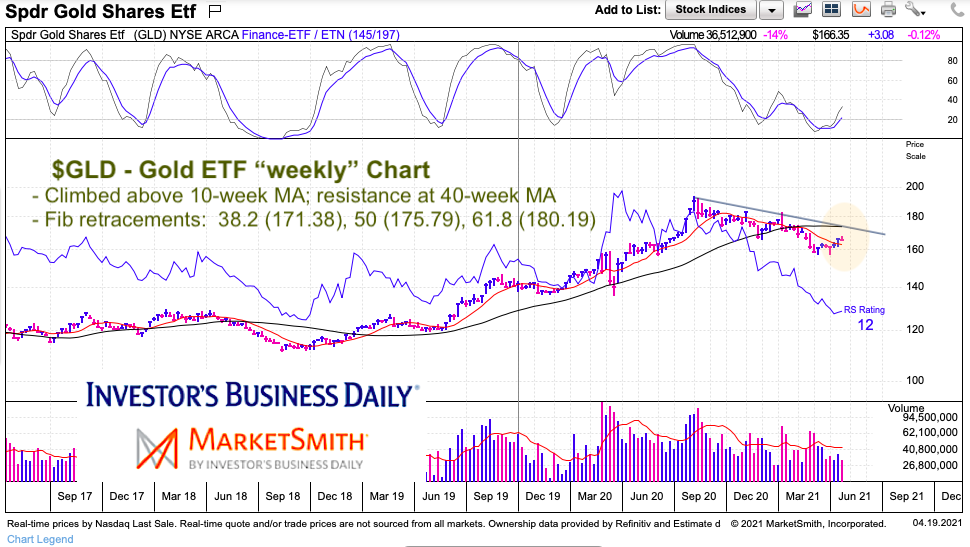Click the +3.08 price change value

click(881, 35)
